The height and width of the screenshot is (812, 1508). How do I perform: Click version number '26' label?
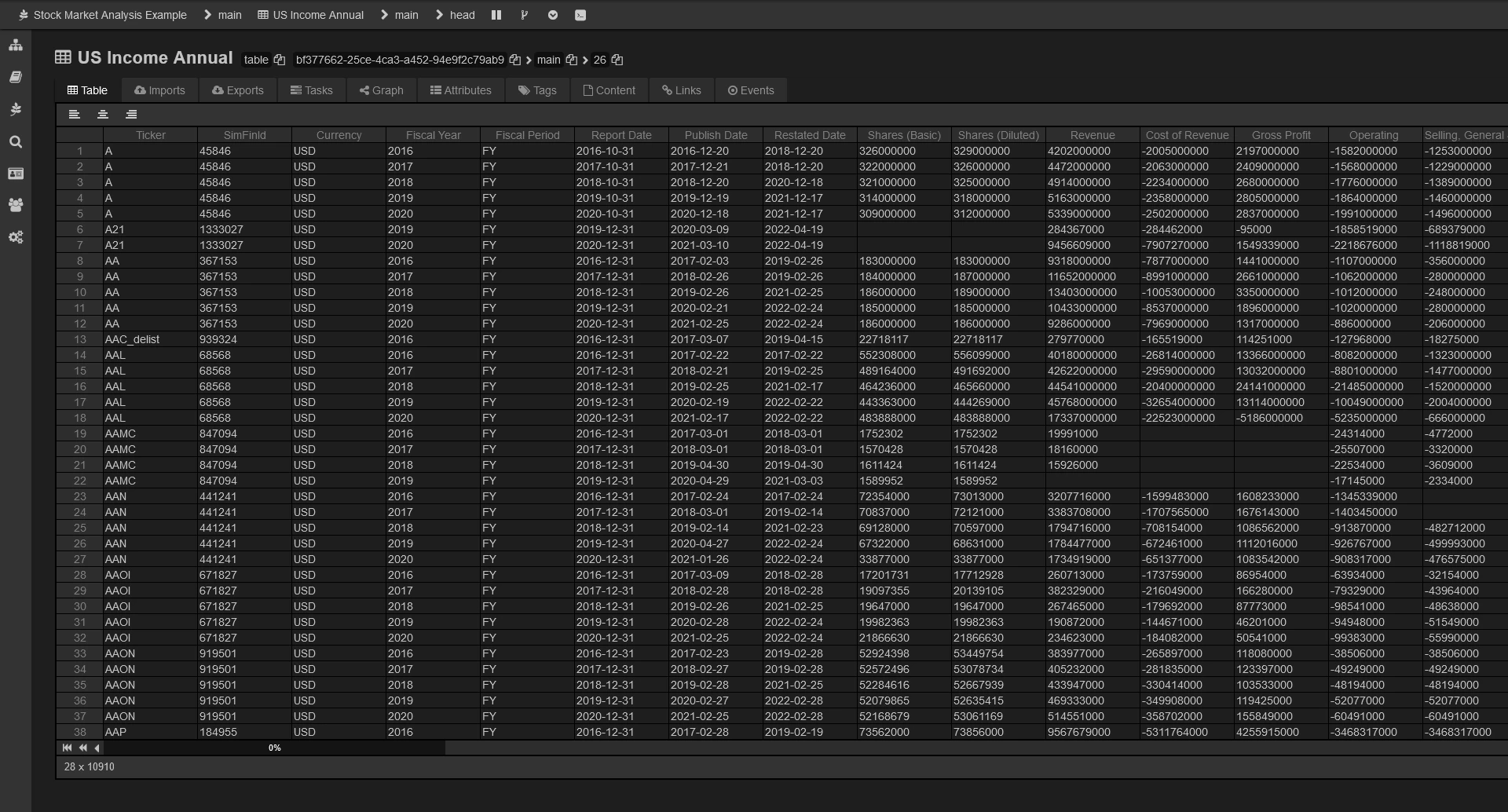pos(600,60)
